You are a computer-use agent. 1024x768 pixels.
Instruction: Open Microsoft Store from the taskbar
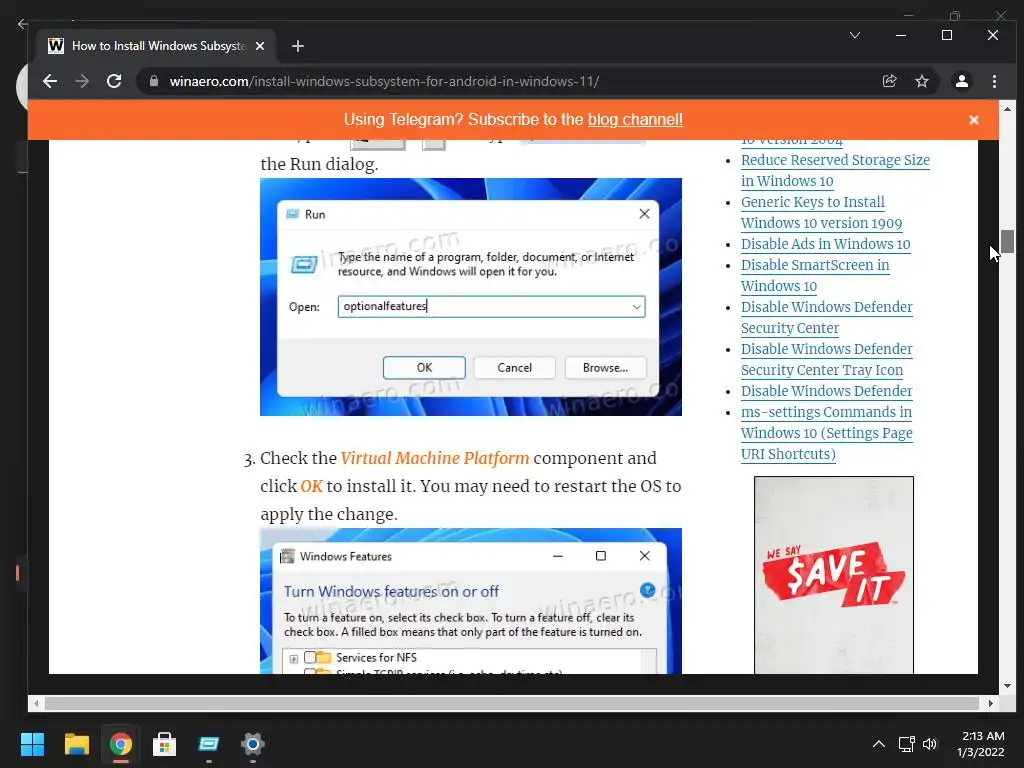pyautogui.click(x=164, y=744)
